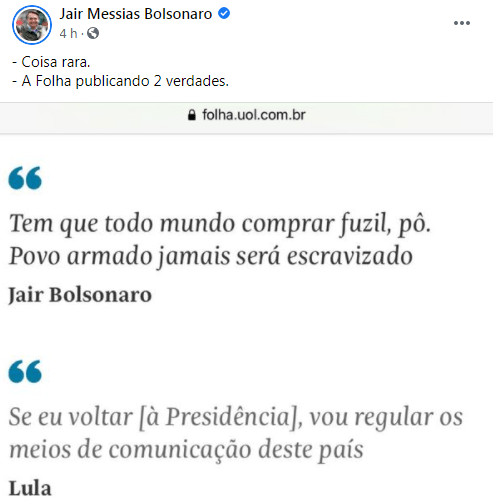Open the three-dot post options menu
Screen dimensions: 493x503
[x=462, y=23]
